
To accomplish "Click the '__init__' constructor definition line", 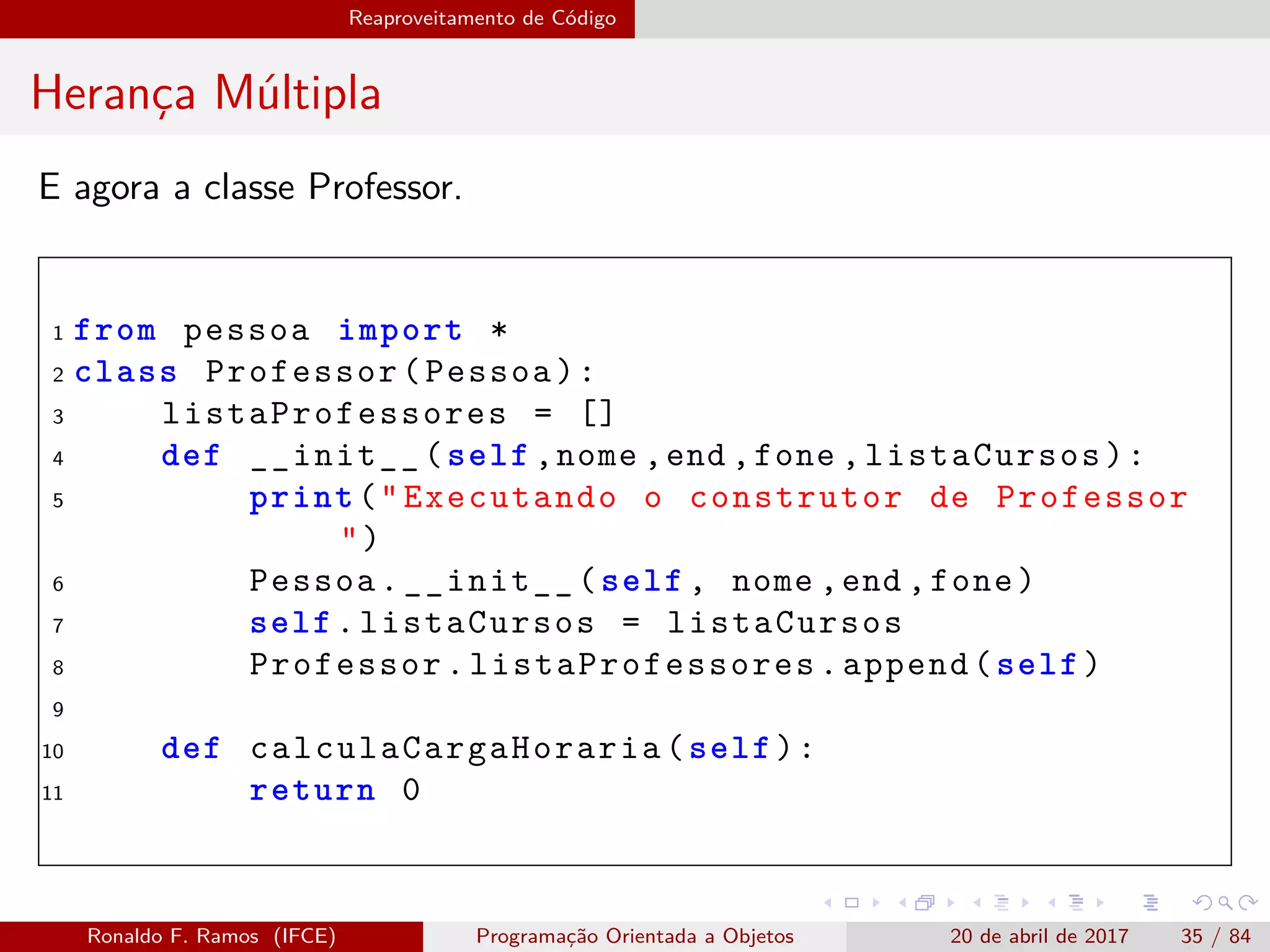I will tap(651, 456).
